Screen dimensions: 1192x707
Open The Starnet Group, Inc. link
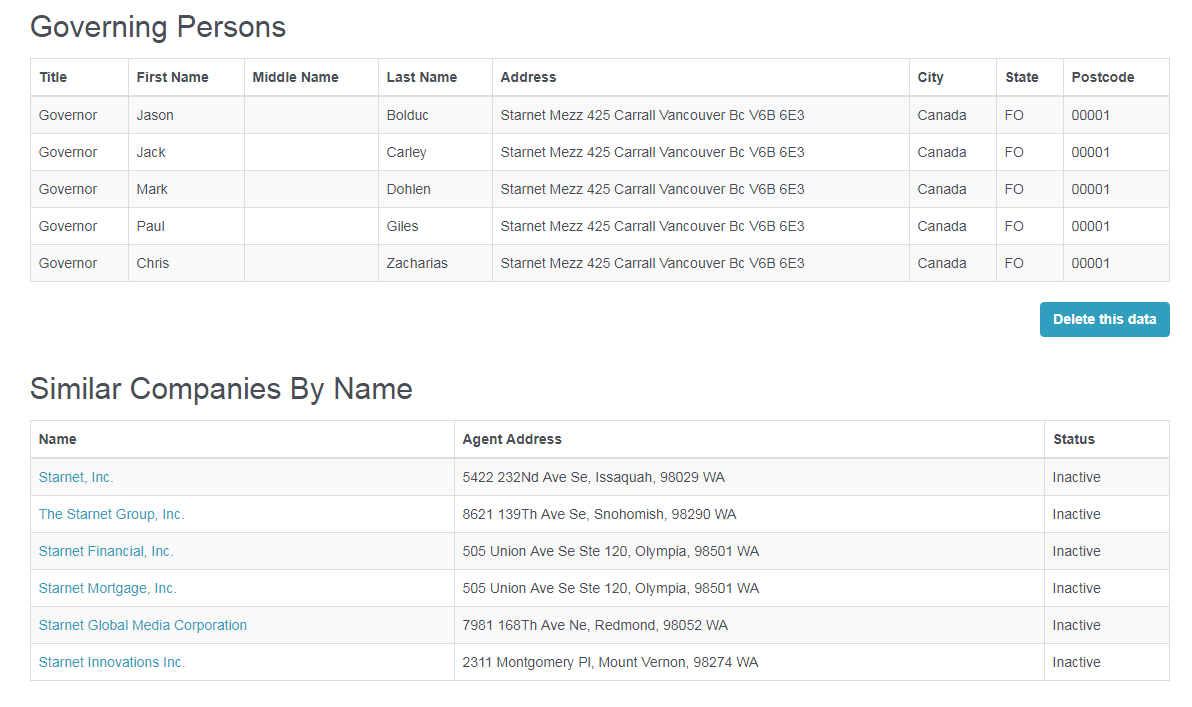click(112, 515)
